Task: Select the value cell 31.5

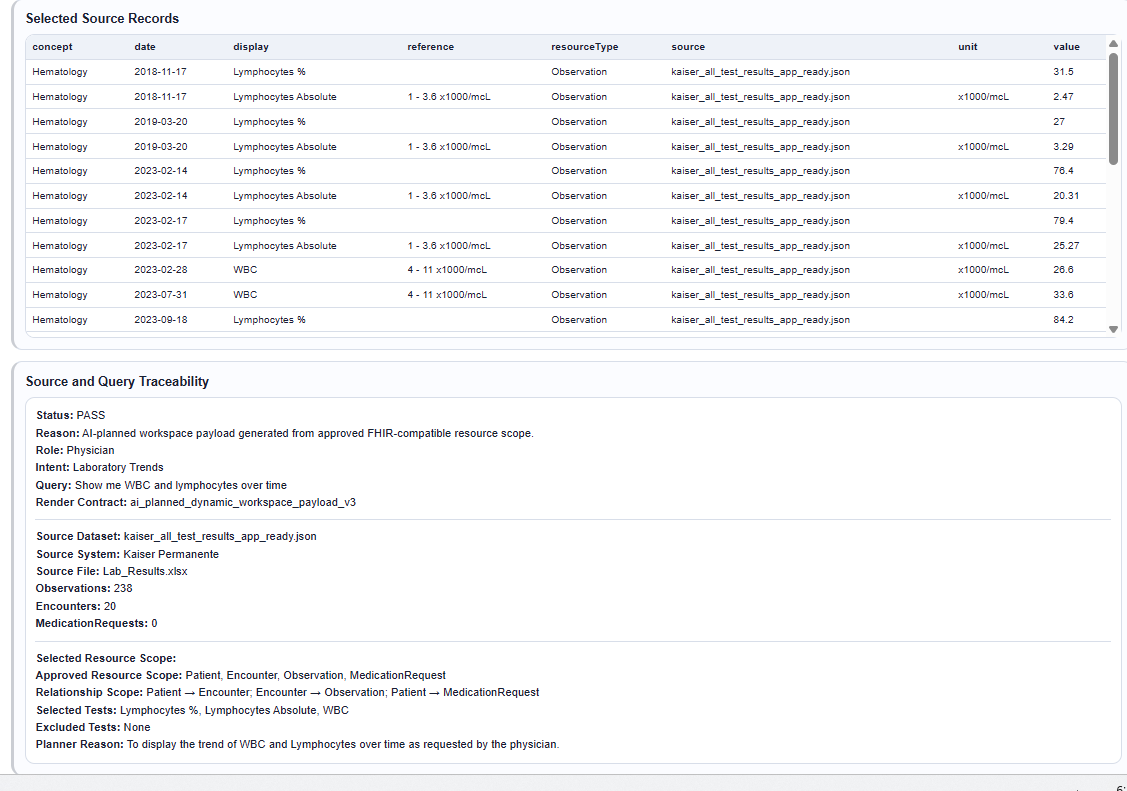Action: 1064,72
